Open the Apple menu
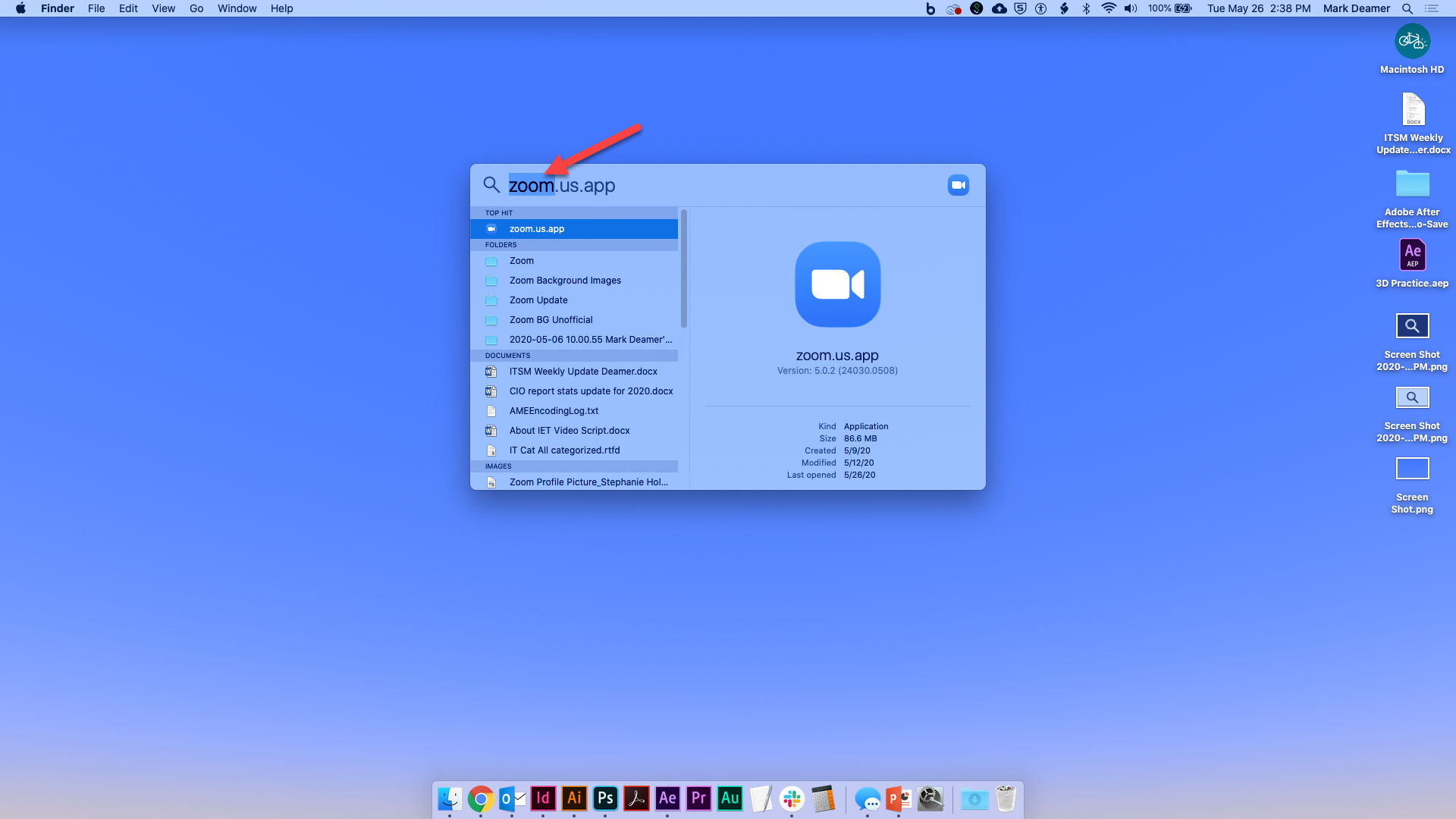 pos(20,8)
